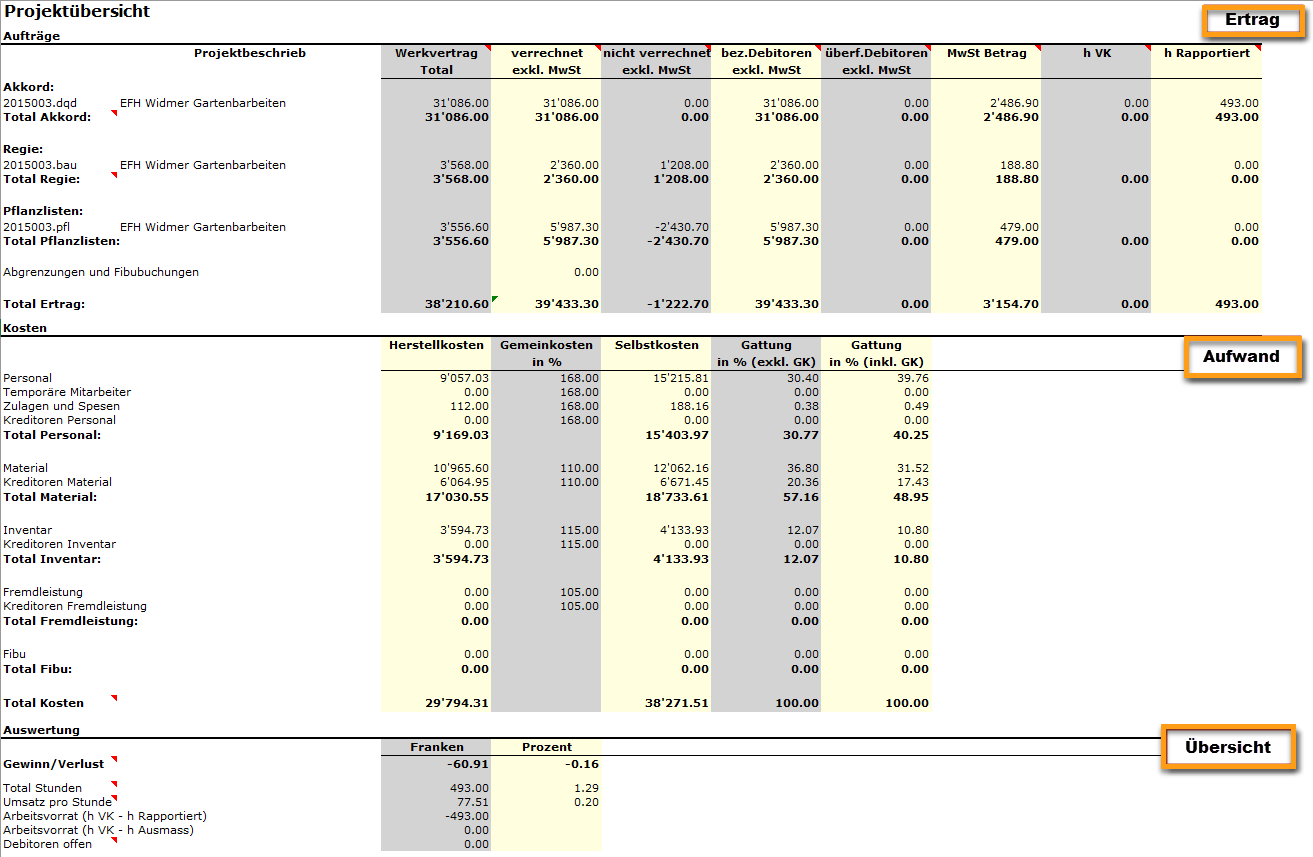
Task: Click the Selbstkosten value '18'733.61'
Action: [676, 497]
